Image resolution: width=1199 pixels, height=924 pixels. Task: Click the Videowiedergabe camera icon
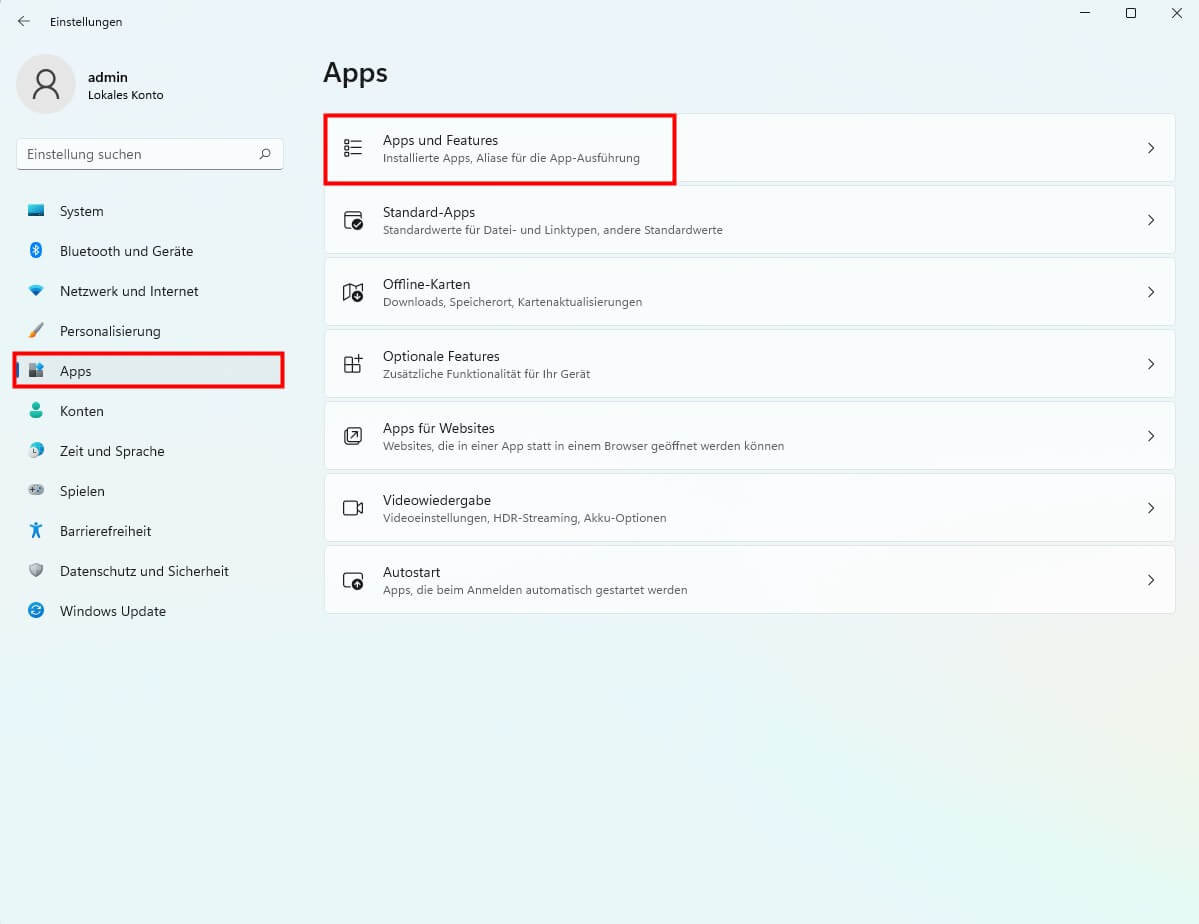click(353, 508)
